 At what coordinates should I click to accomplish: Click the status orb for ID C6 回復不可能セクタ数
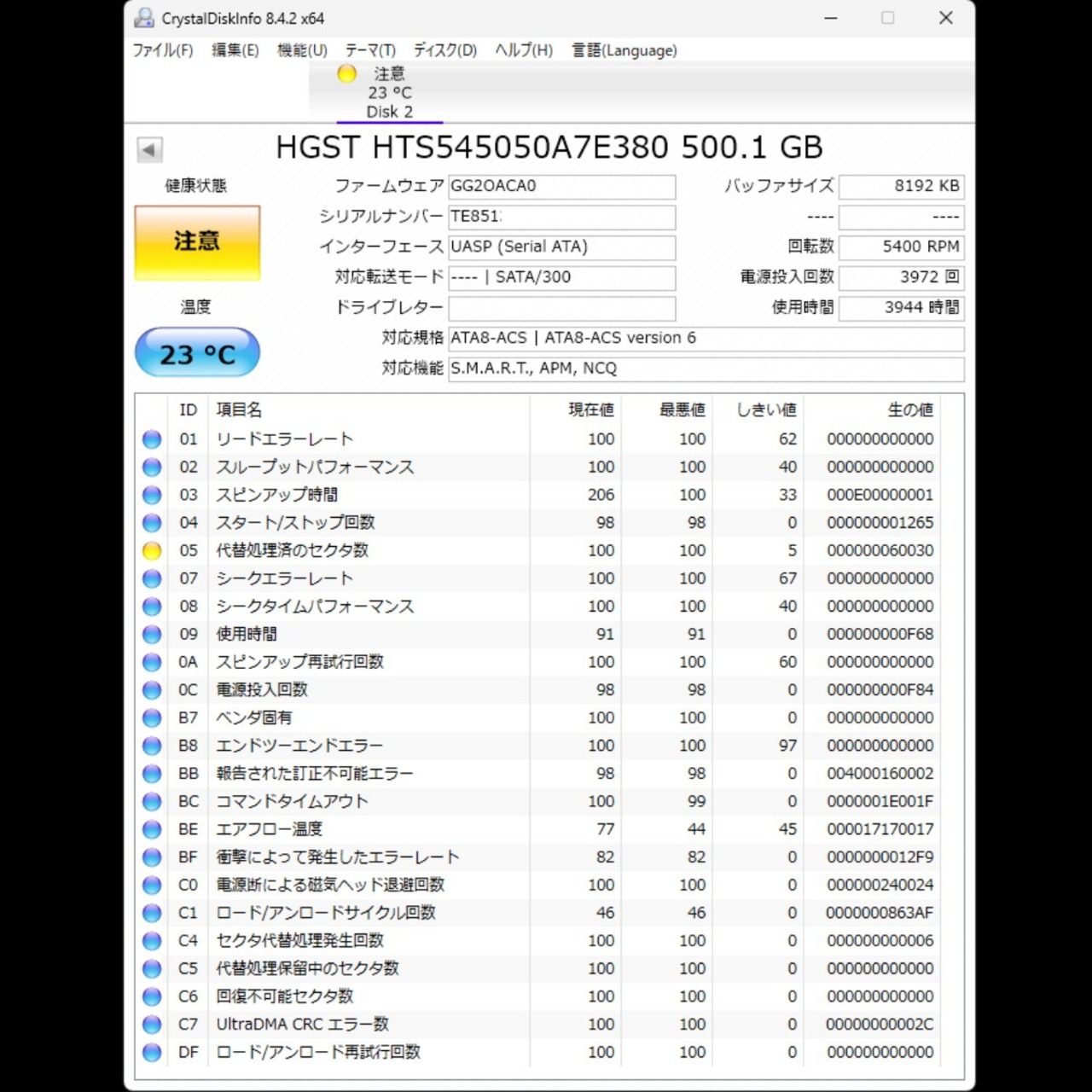pyautogui.click(x=152, y=996)
